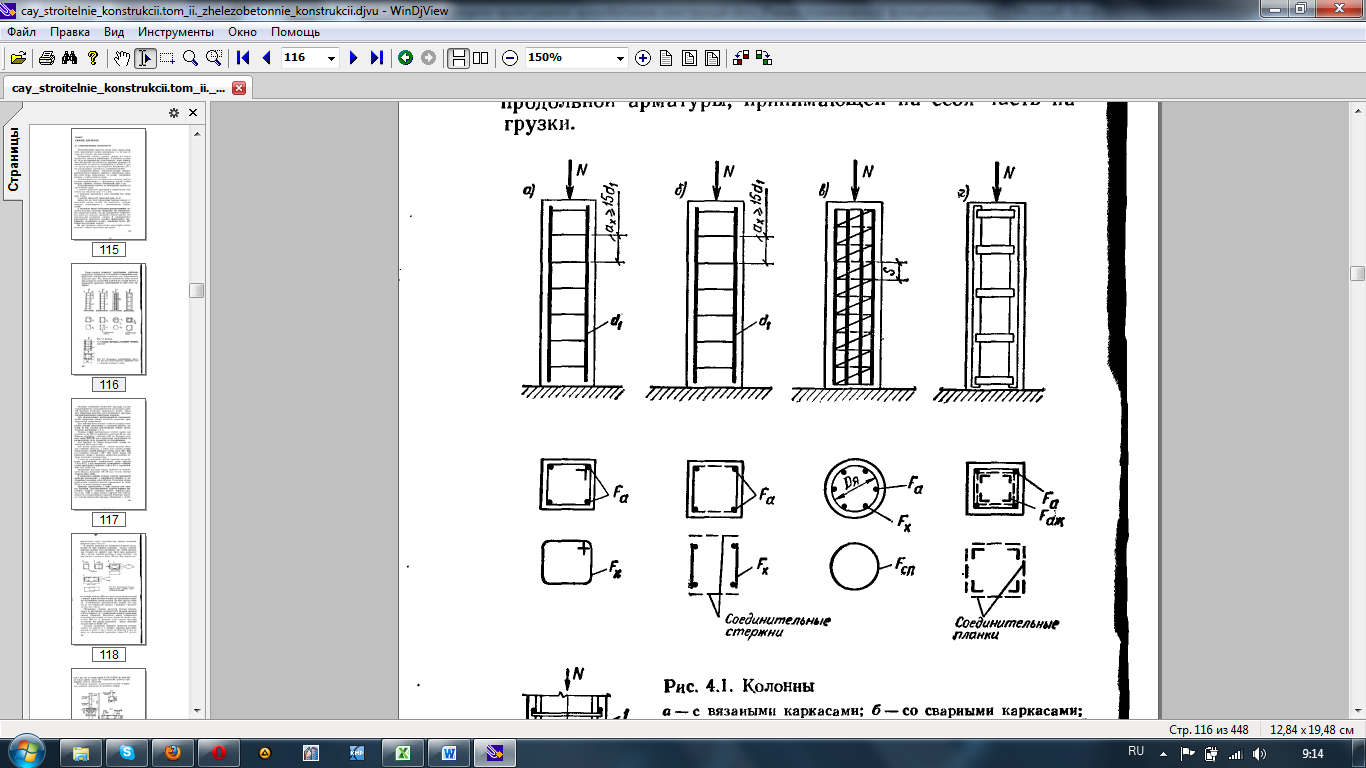This screenshot has height=768, width=1366.
Task: Select the Hand drag tool
Action: point(122,58)
